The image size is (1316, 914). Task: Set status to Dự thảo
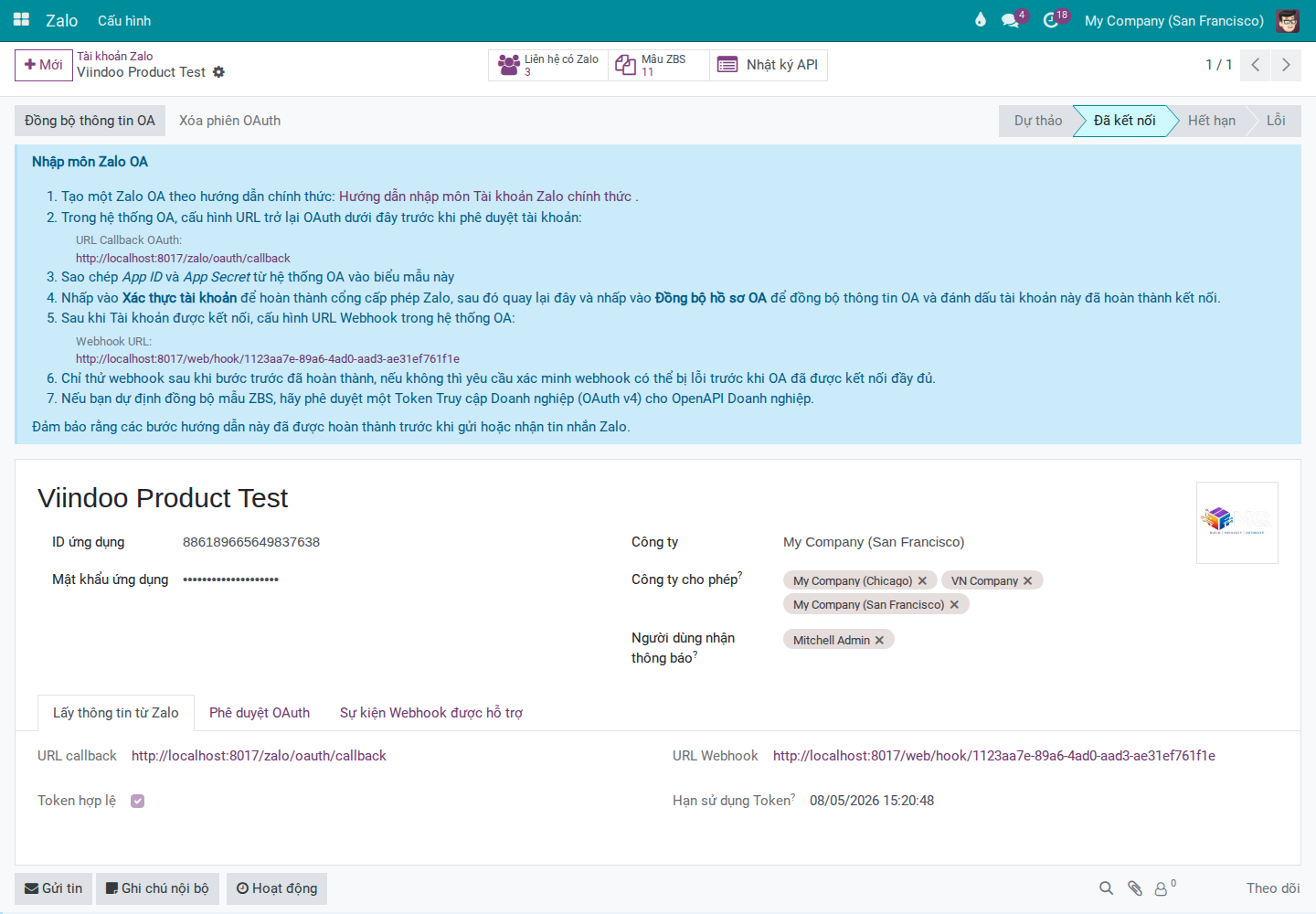click(x=1037, y=121)
